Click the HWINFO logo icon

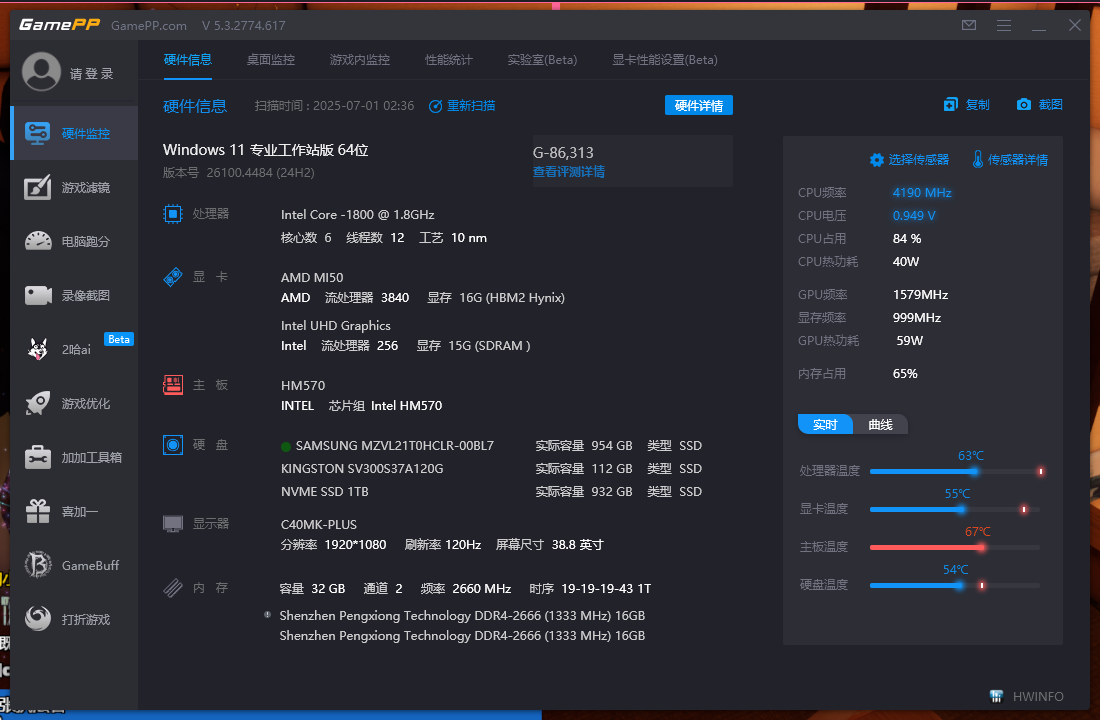(x=996, y=696)
